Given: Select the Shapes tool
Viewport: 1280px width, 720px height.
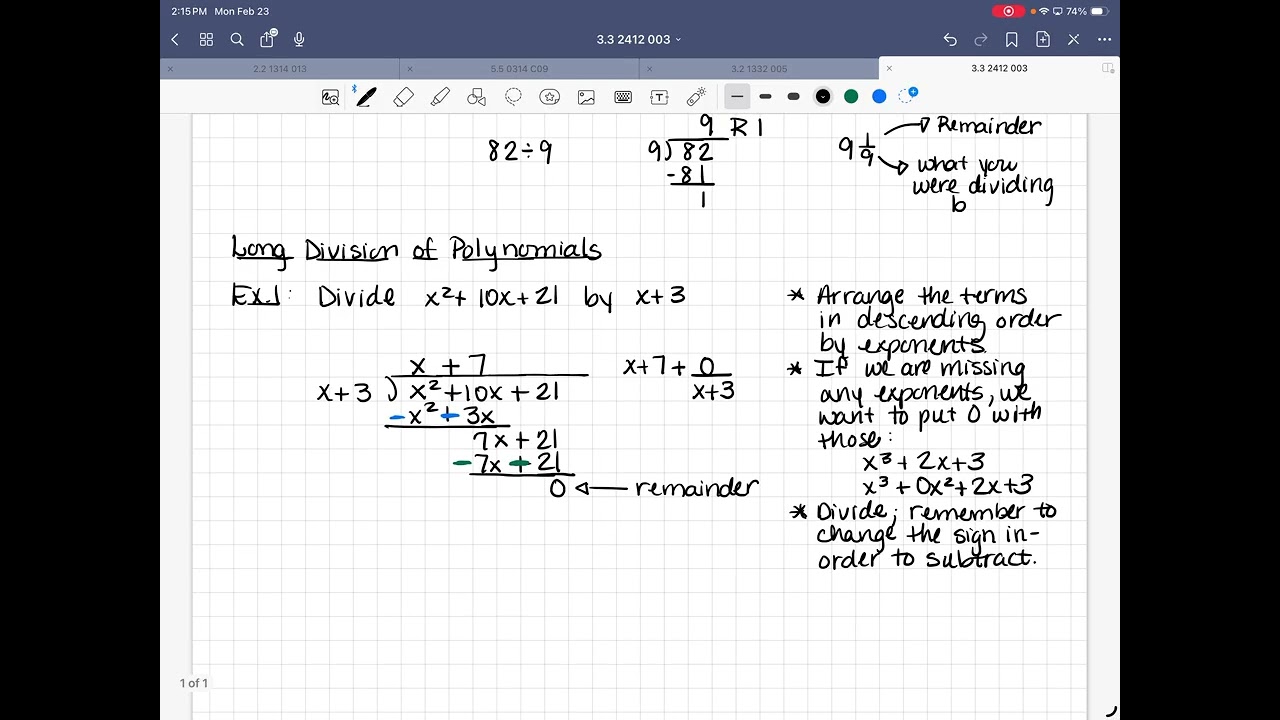Looking at the screenshot, I should coord(477,97).
